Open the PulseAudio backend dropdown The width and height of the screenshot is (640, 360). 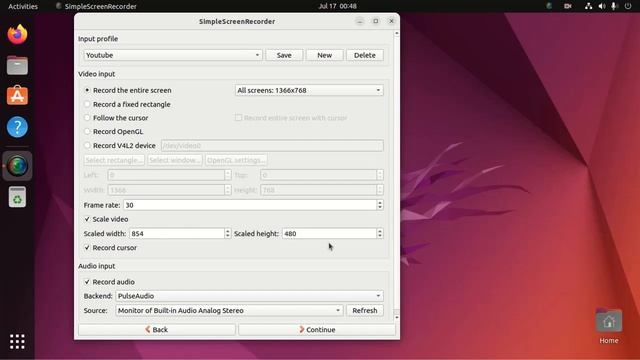pyautogui.click(x=249, y=296)
